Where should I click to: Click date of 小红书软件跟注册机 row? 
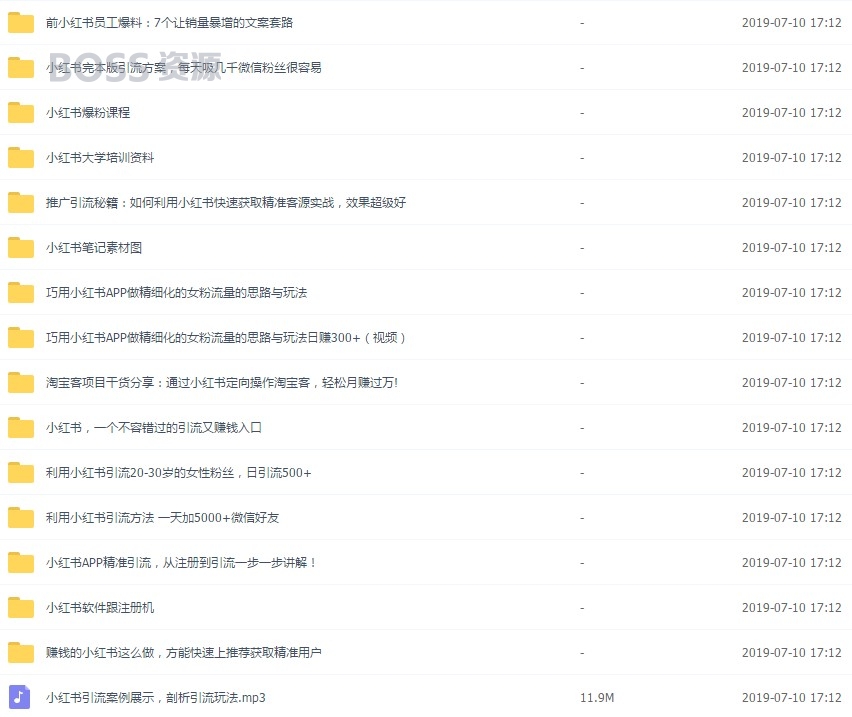792,607
